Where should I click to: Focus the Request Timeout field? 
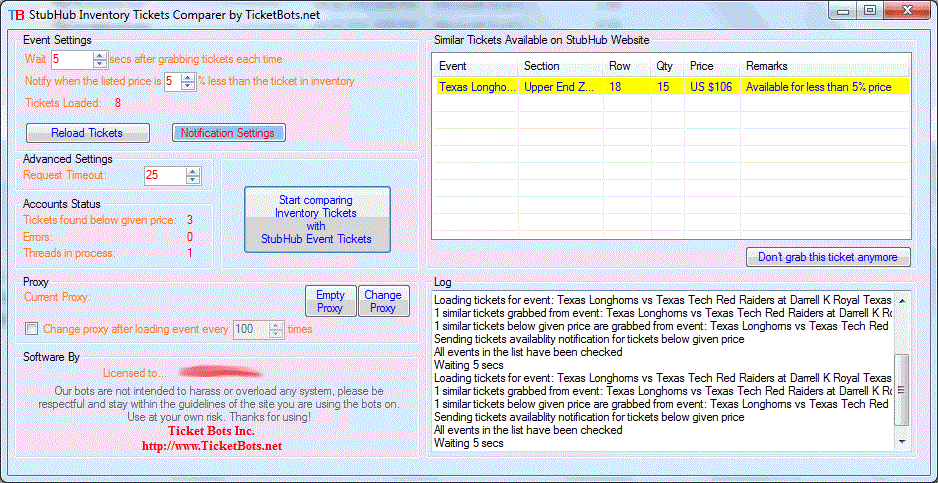pyautogui.click(x=165, y=175)
